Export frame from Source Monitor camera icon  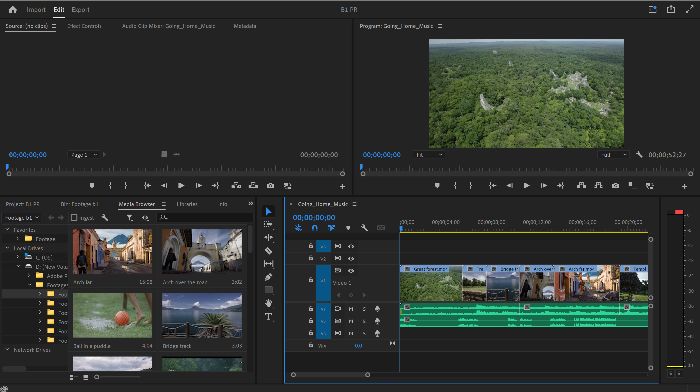tap(270, 185)
